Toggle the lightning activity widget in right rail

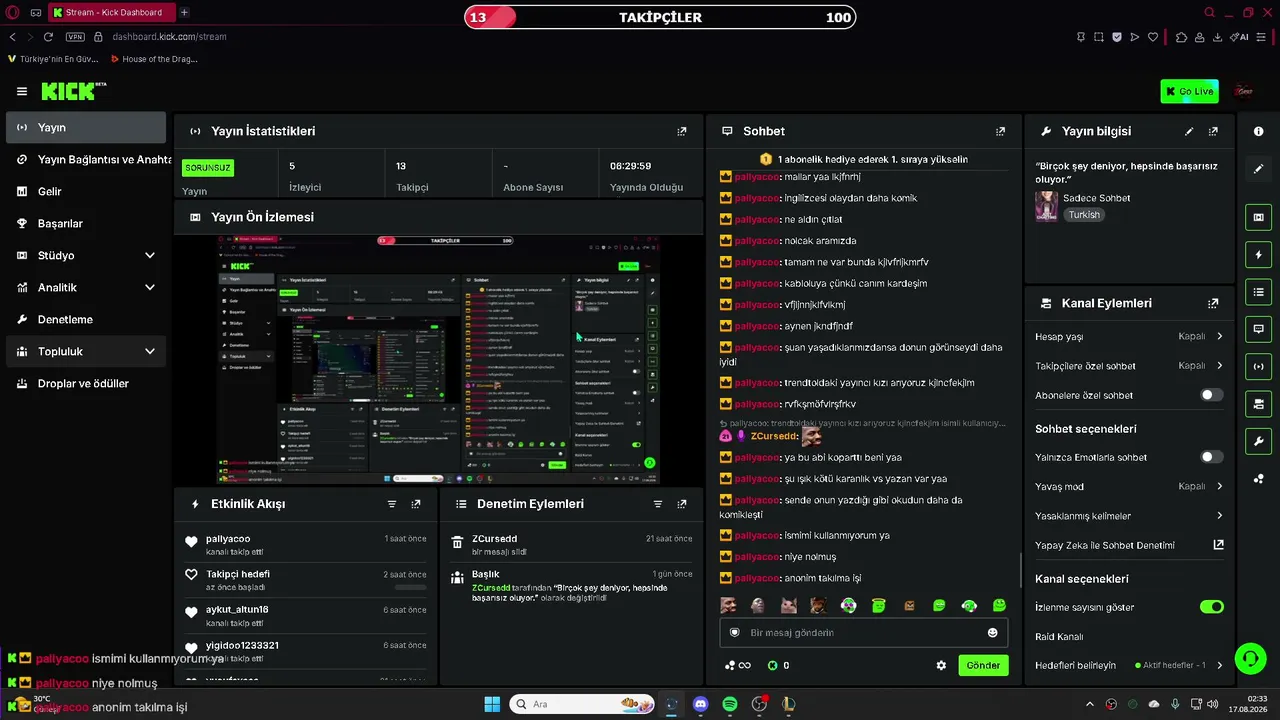tap(1258, 254)
